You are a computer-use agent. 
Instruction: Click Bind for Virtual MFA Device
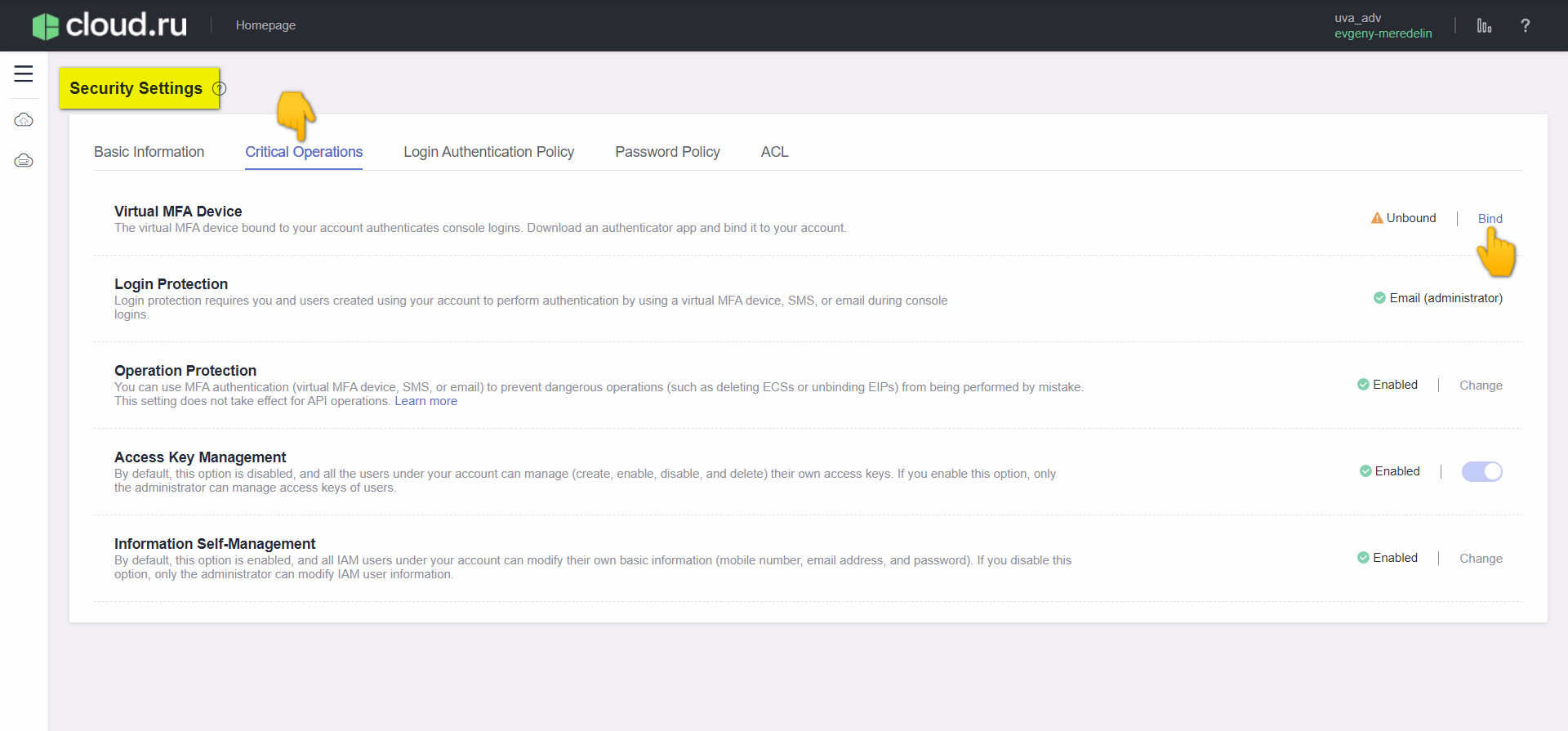click(1490, 219)
